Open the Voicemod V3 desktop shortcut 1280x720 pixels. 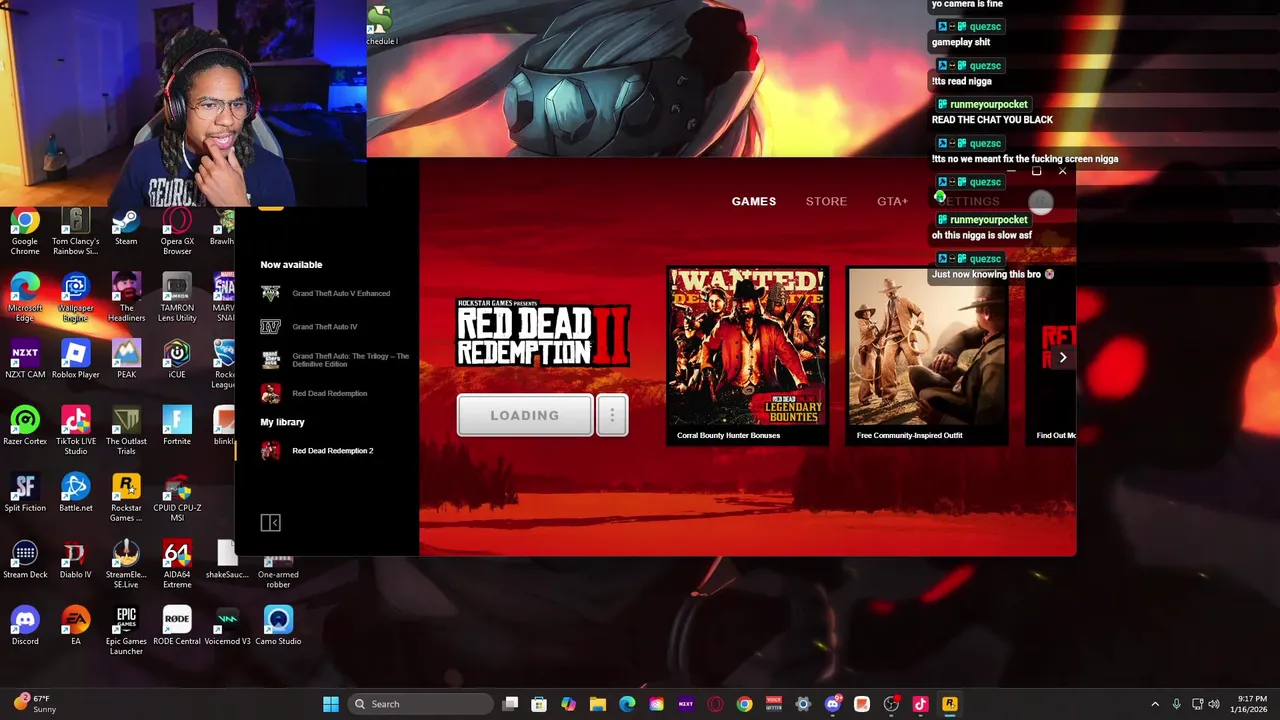click(228, 627)
